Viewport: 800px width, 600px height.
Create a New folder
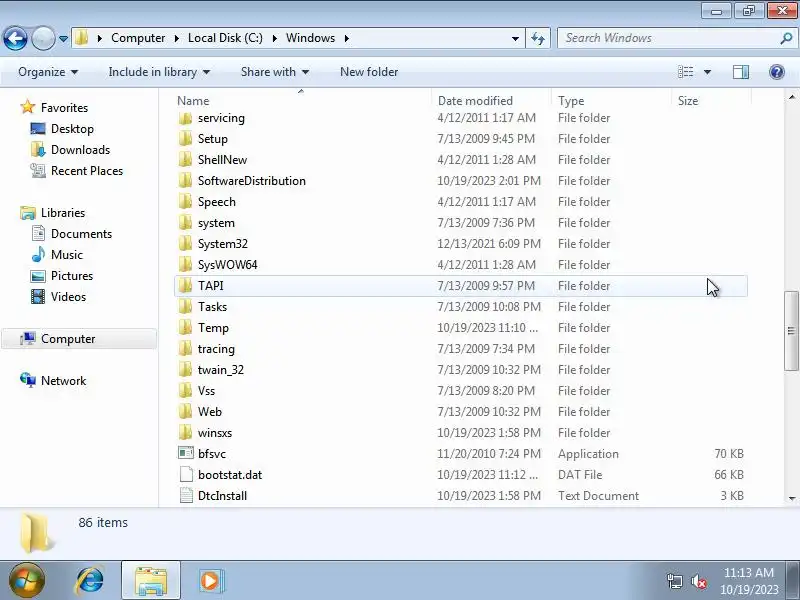tap(369, 72)
